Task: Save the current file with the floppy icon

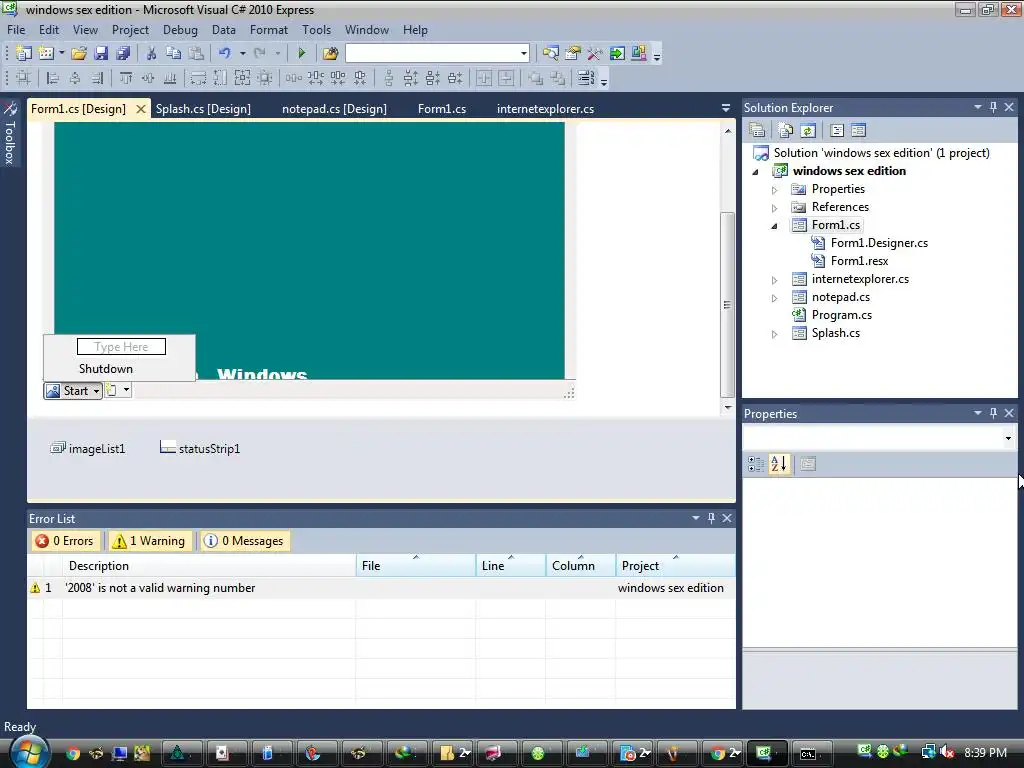Action: [x=101, y=54]
